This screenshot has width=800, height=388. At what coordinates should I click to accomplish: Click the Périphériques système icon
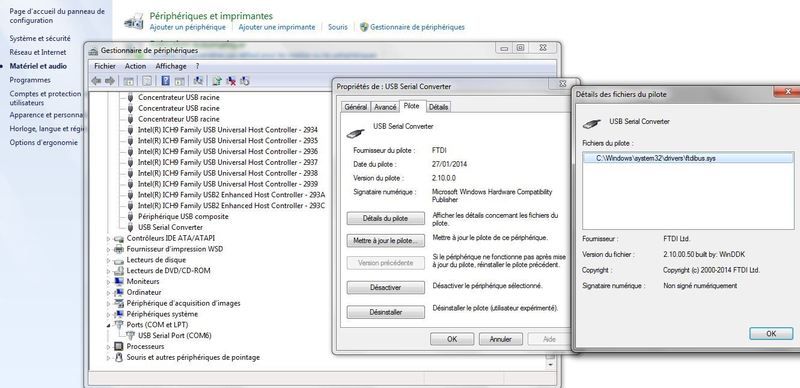click(x=119, y=314)
